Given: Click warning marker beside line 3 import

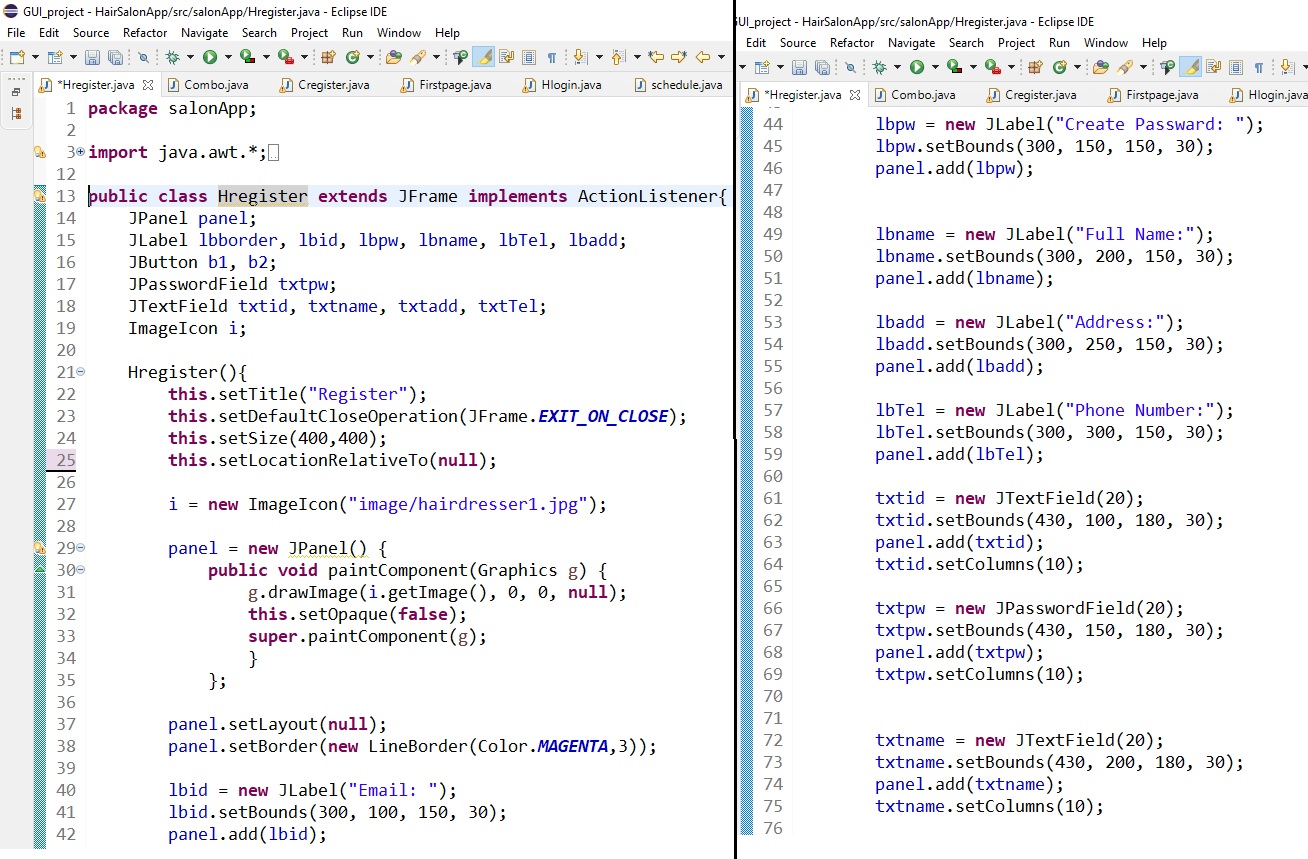Looking at the screenshot, I should pyautogui.click(x=40, y=153).
